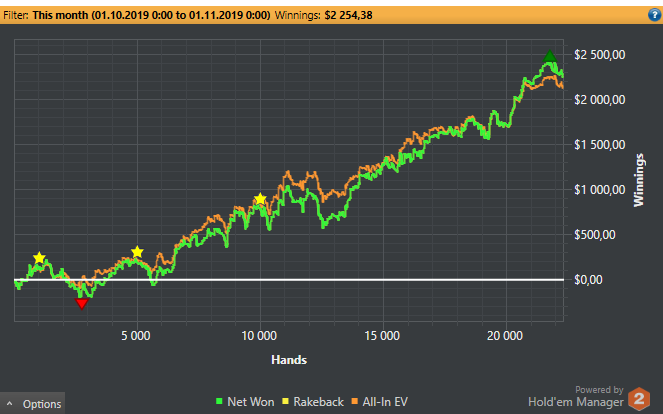Click the '20 000' hands axis label
663x414 pixels.
click(505, 336)
